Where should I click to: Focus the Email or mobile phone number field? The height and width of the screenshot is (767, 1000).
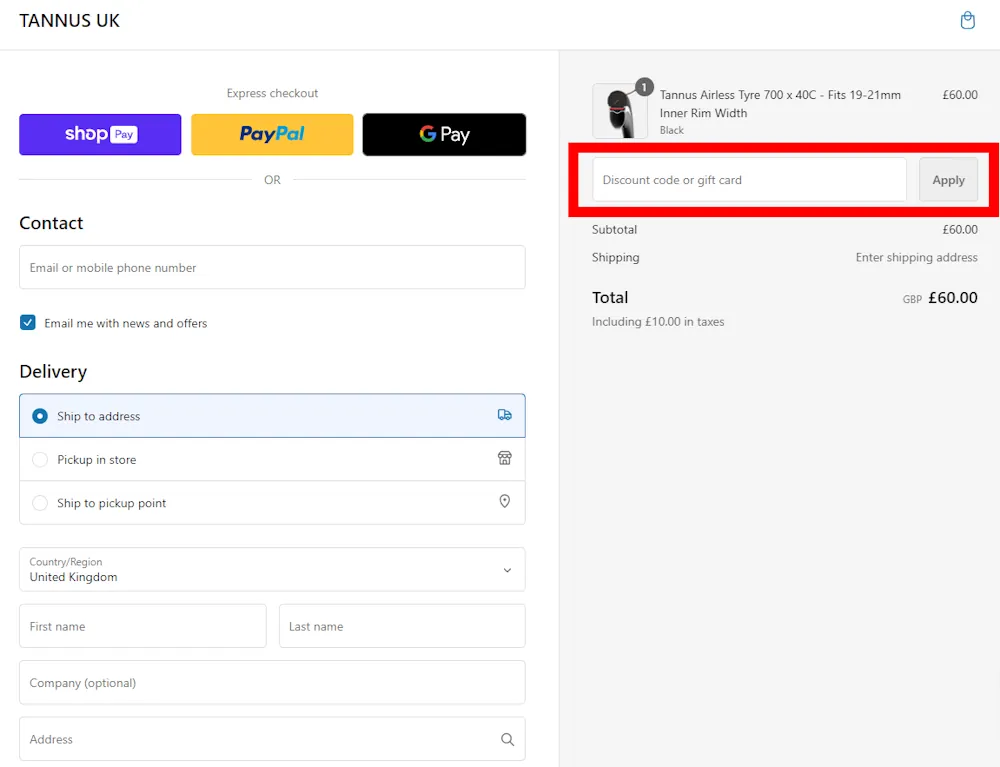click(272, 267)
